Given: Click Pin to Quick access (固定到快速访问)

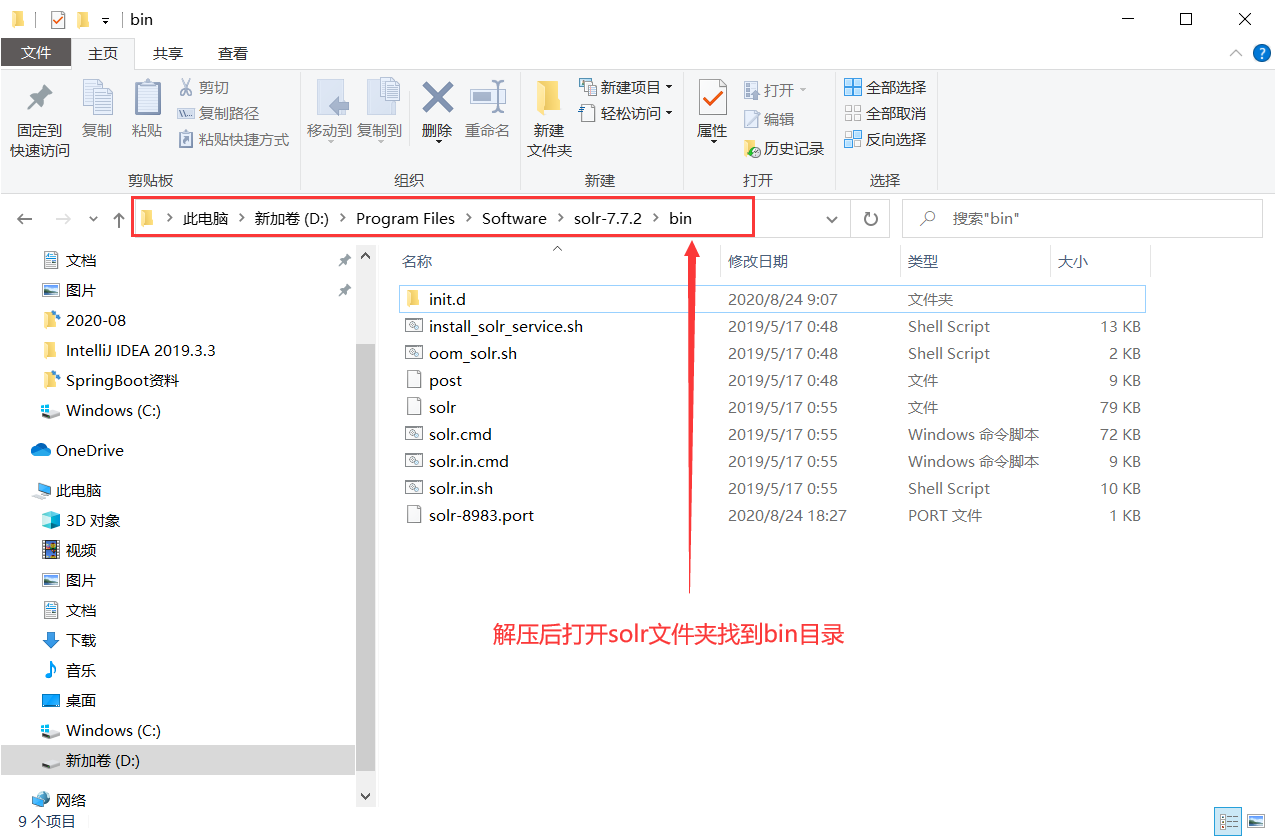Looking at the screenshot, I should click(x=40, y=119).
